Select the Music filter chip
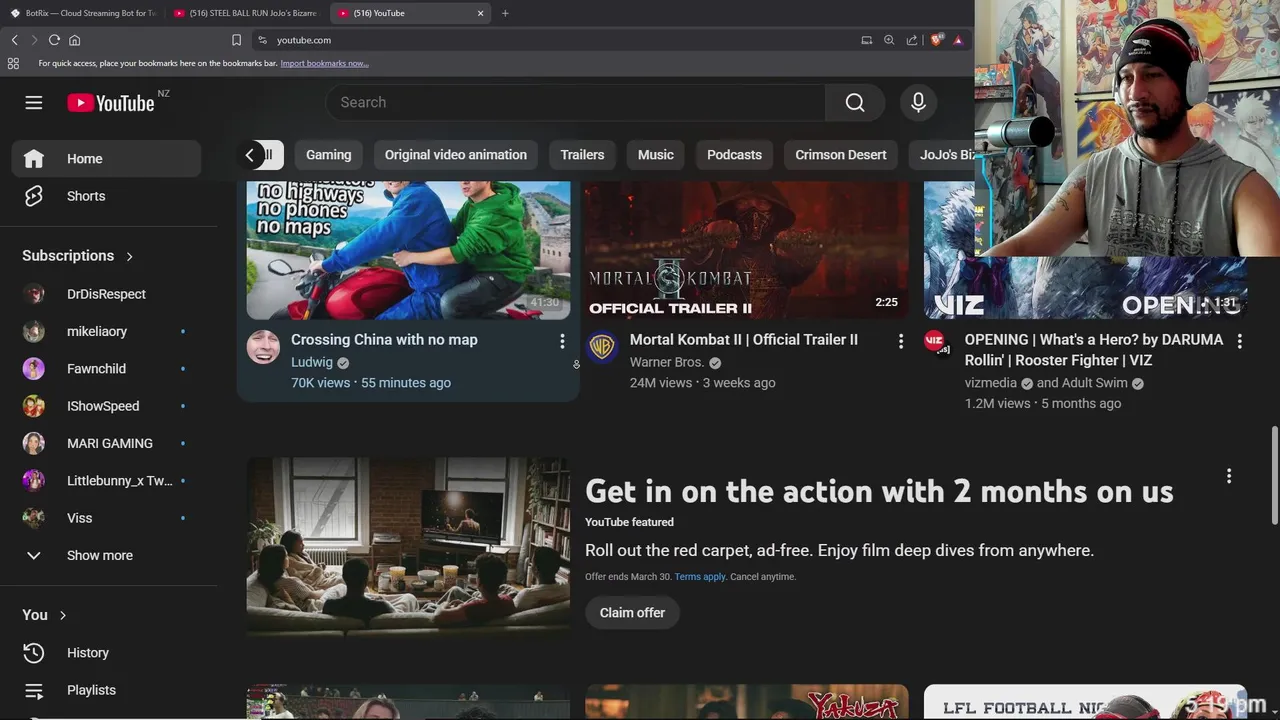 [656, 155]
